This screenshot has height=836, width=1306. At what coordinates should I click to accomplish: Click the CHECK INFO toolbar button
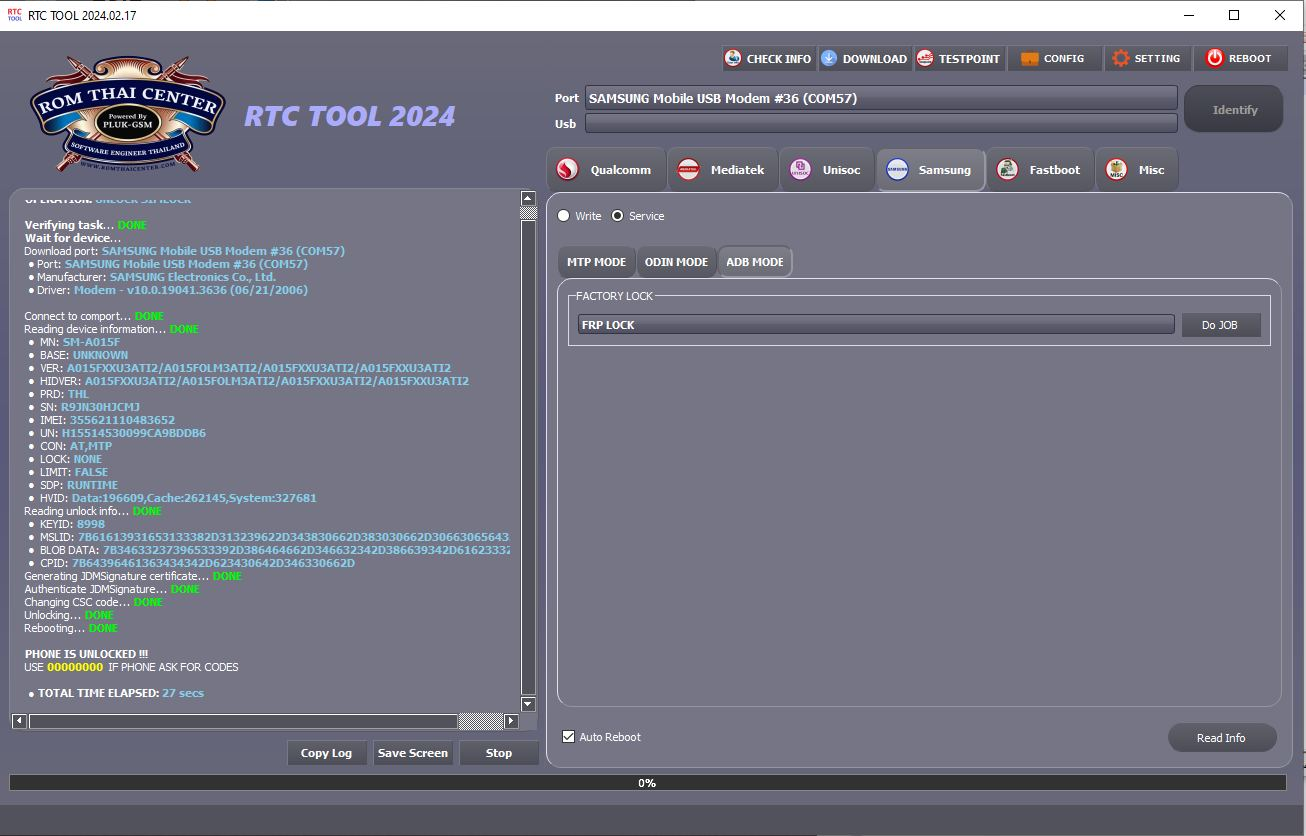(768, 58)
